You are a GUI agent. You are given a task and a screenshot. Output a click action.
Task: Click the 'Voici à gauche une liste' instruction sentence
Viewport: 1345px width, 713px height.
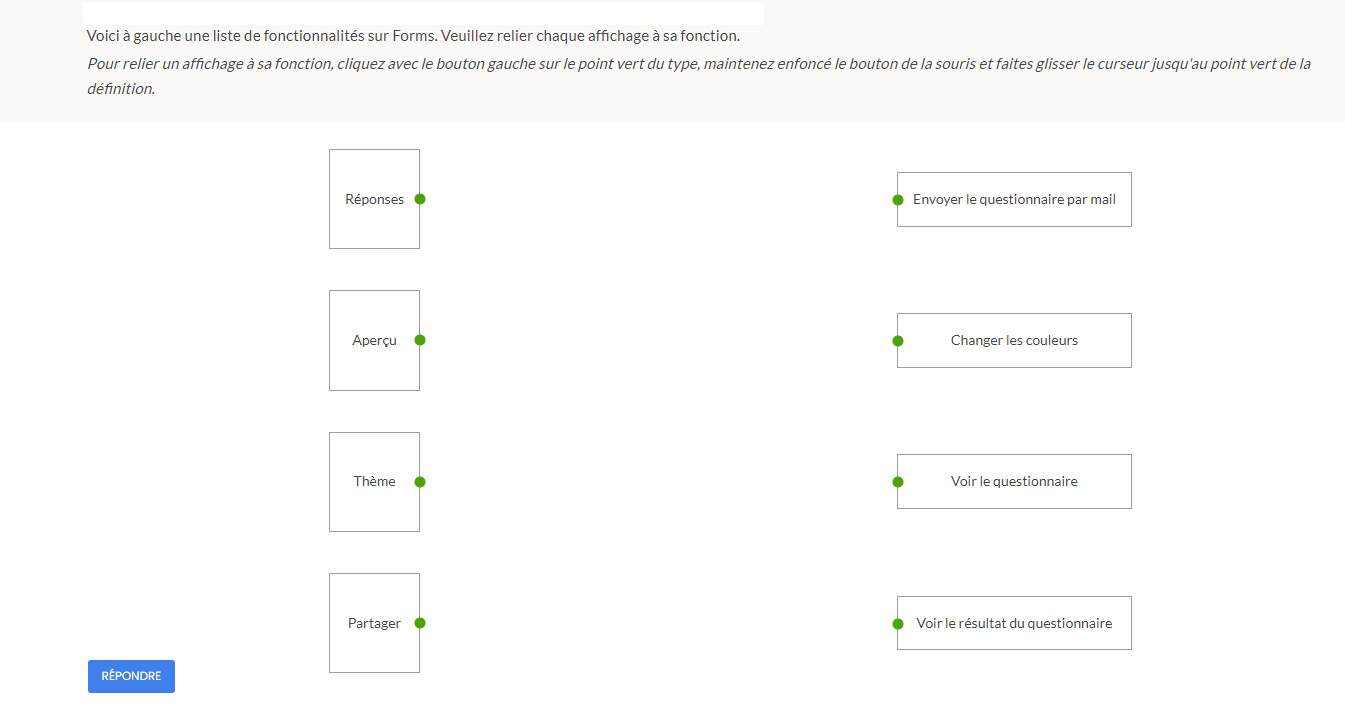(413, 36)
